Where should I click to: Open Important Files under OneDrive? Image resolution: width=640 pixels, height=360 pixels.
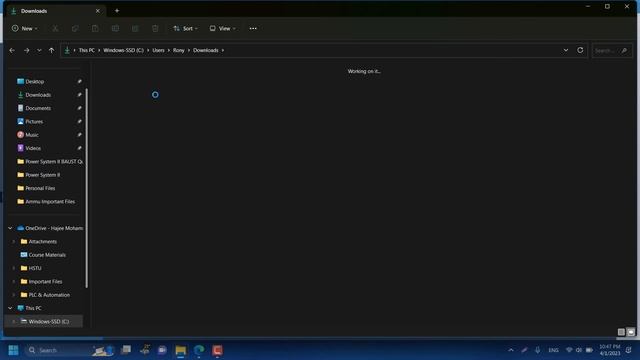click(45, 282)
